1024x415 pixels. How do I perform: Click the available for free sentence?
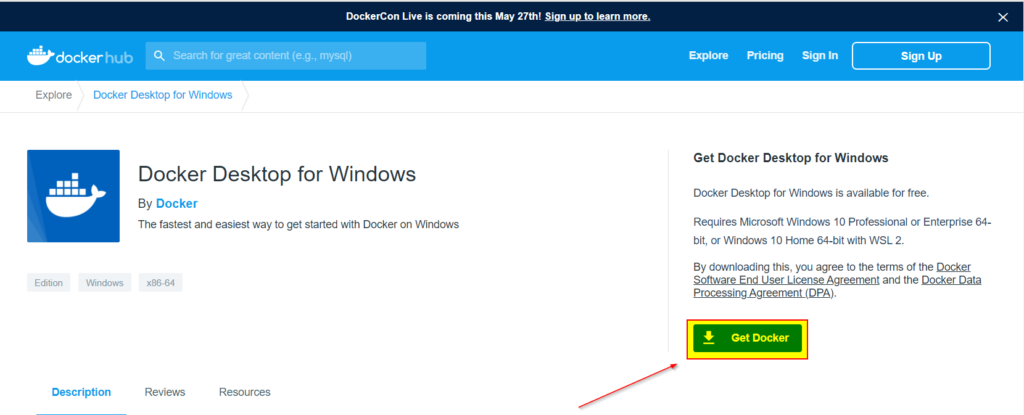point(811,193)
